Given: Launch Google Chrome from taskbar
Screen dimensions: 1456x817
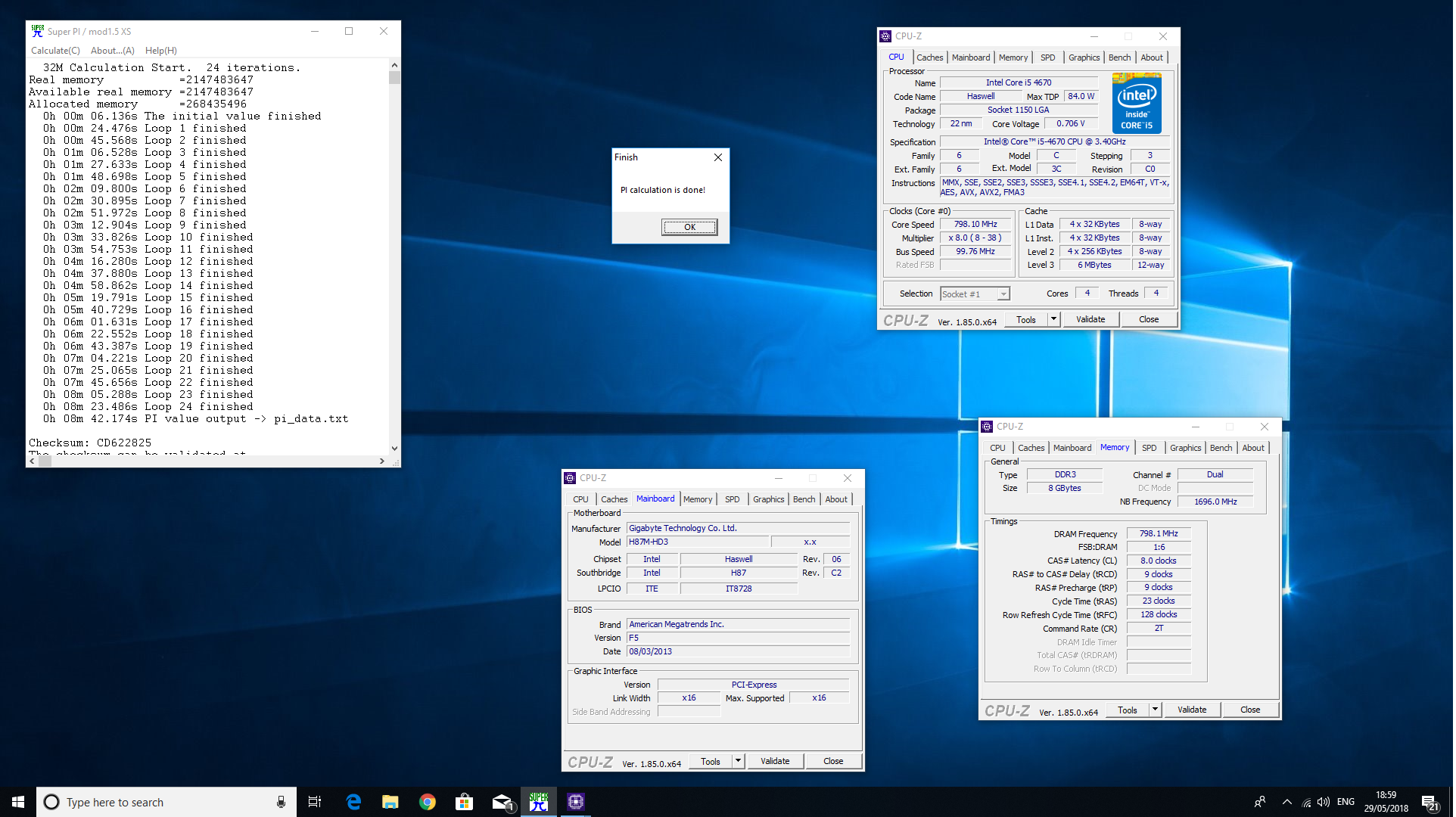Looking at the screenshot, I should click(428, 802).
